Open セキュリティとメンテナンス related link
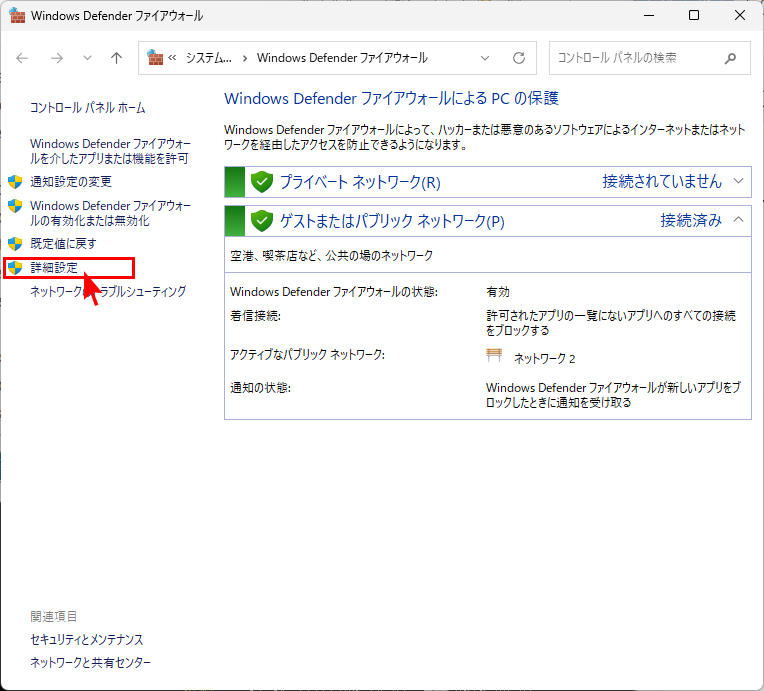Screen dimensions: 764x691 pos(86,639)
